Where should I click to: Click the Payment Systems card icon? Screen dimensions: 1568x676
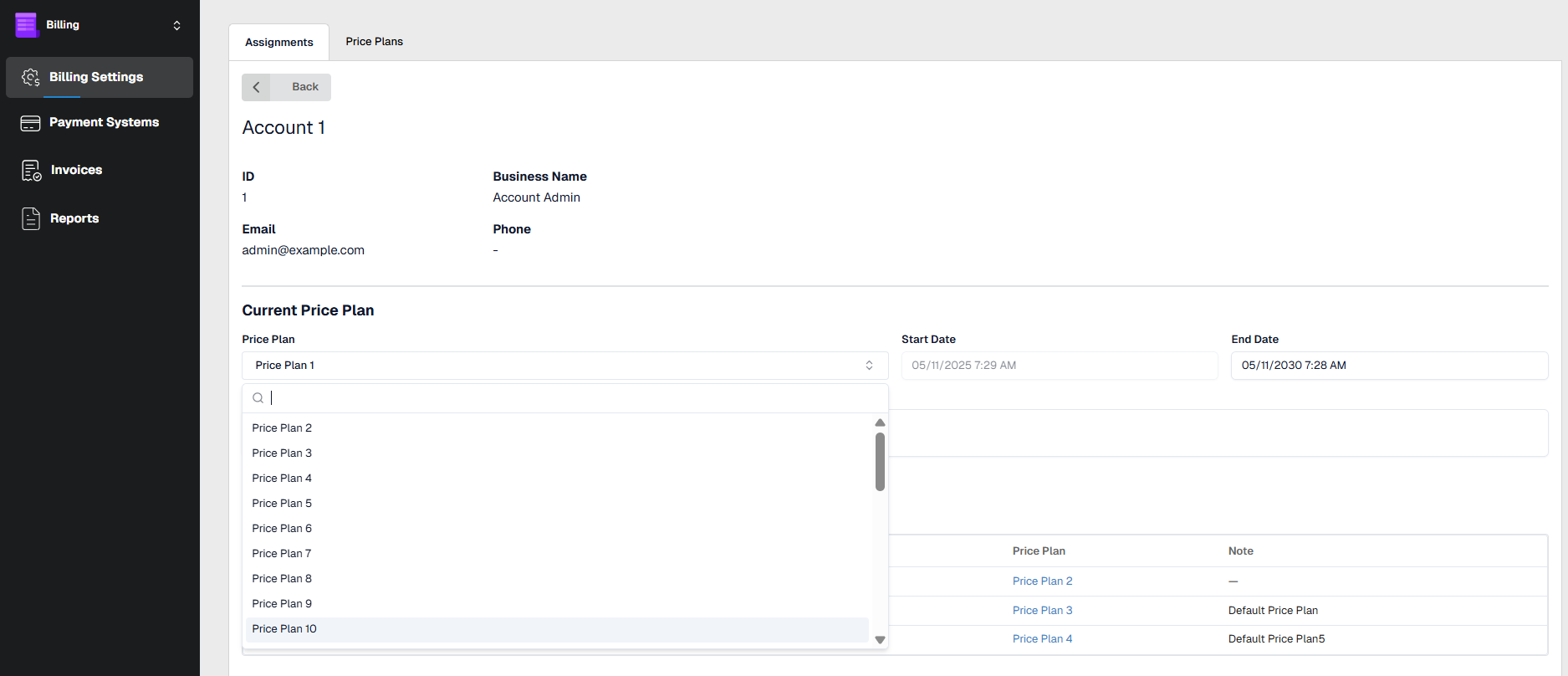click(31, 123)
